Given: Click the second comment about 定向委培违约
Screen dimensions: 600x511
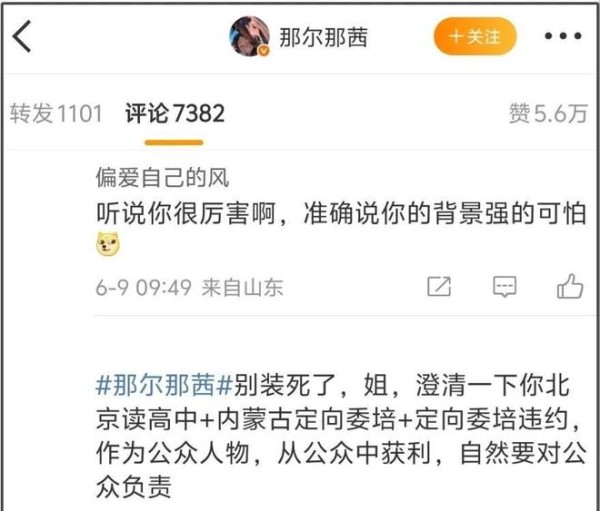Looking at the screenshot, I should [x=341, y=436].
